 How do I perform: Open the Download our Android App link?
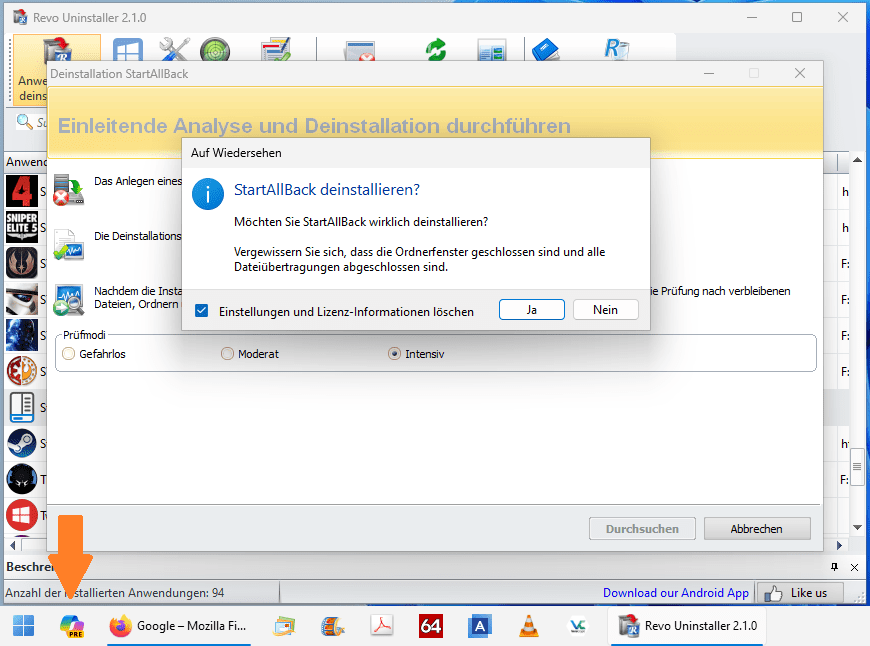click(x=675, y=593)
